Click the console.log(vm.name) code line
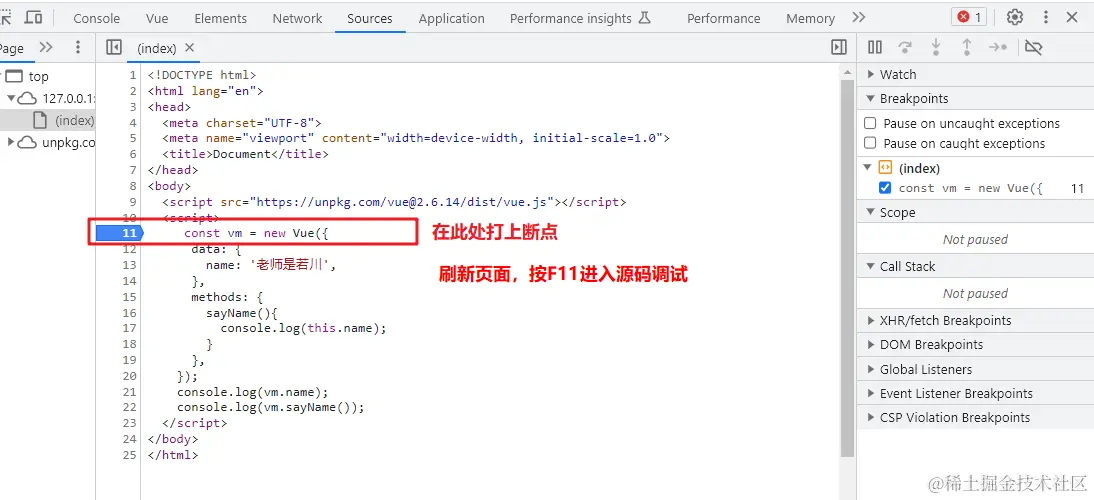Viewport: 1094px width, 500px height. coord(253,391)
